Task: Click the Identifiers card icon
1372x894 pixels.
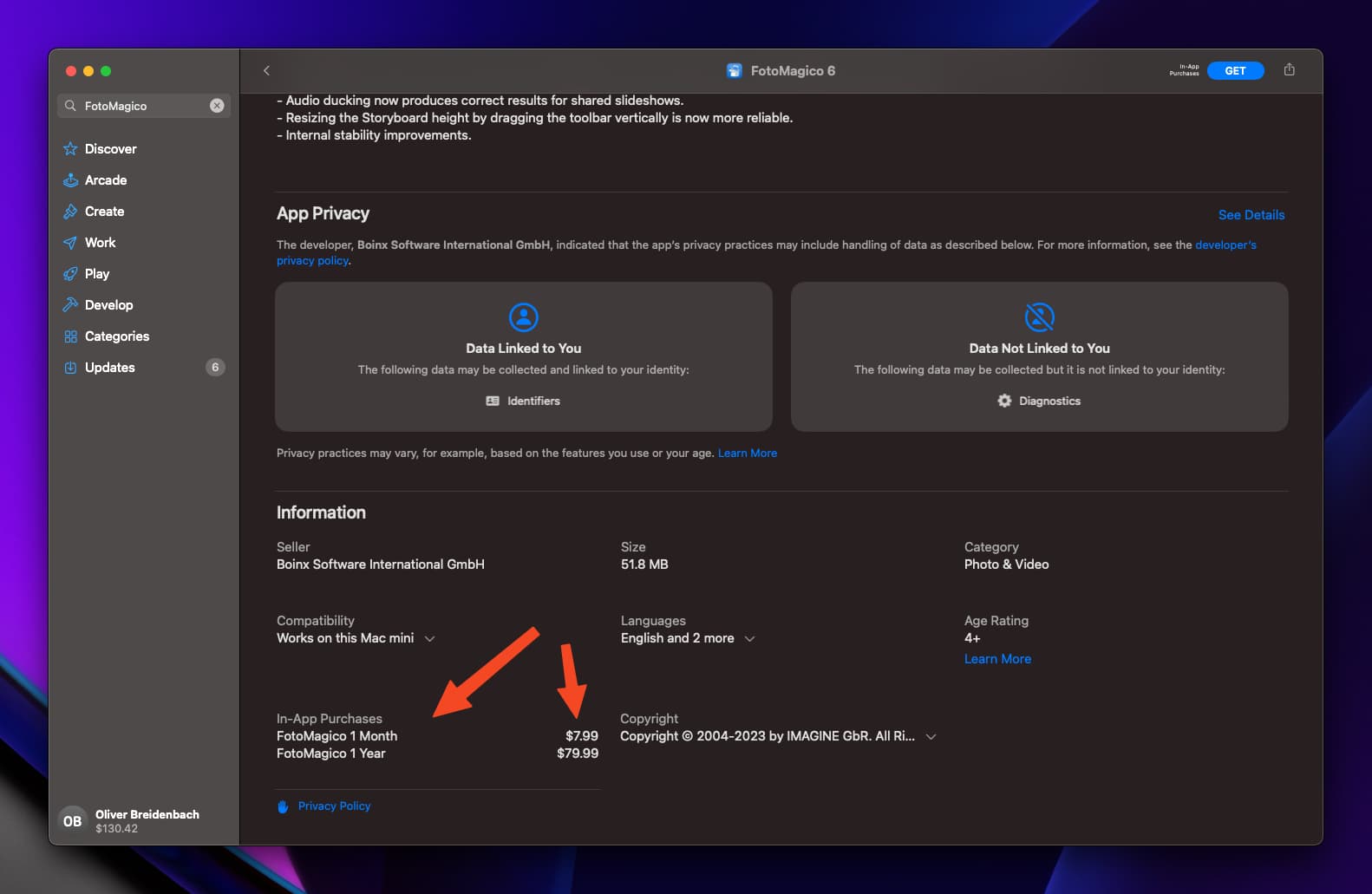Action: coord(493,401)
